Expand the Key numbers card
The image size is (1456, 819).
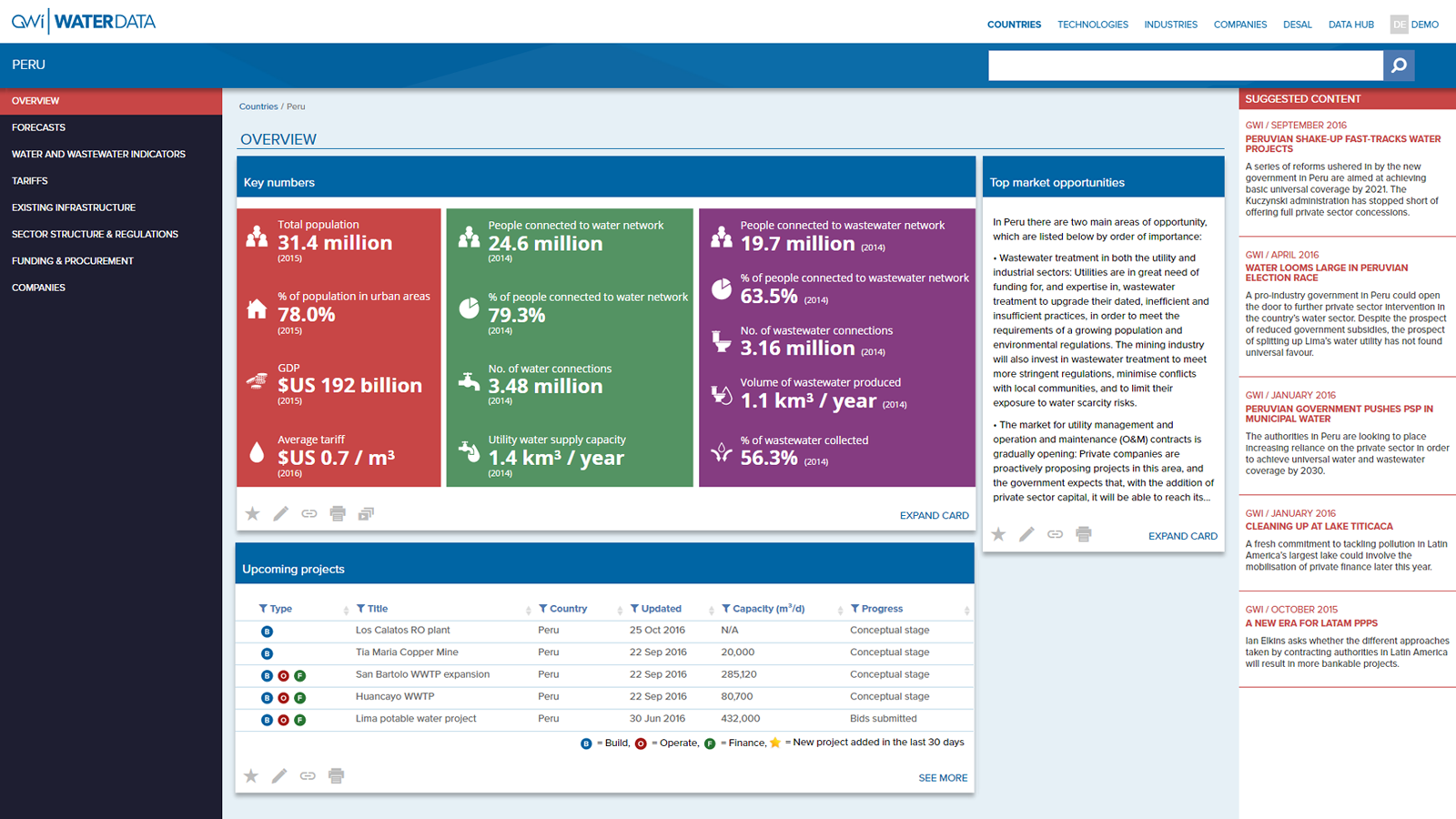point(934,515)
